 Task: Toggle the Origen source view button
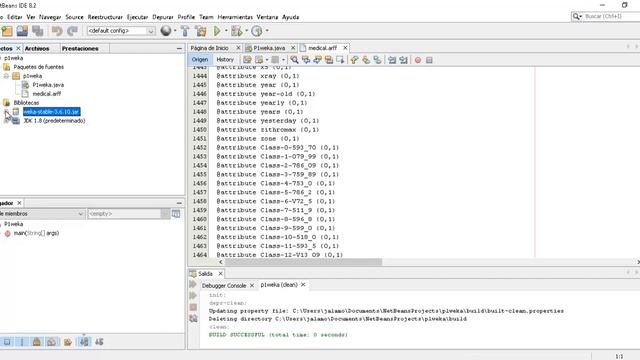(200, 60)
